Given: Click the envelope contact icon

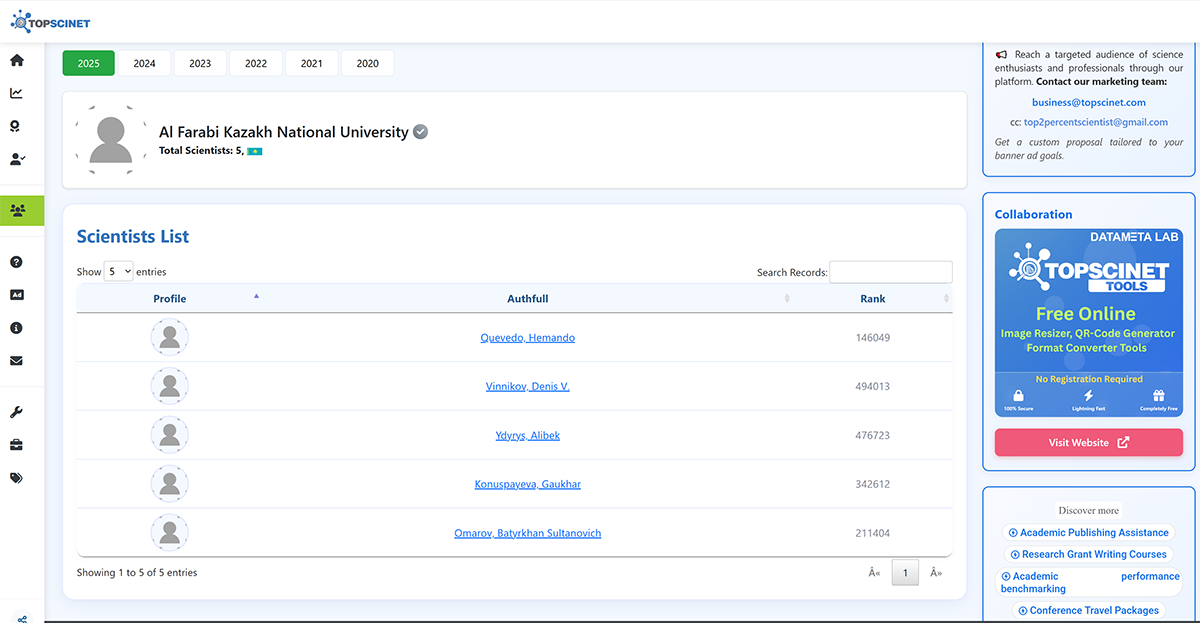Looking at the screenshot, I should (17, 361).
